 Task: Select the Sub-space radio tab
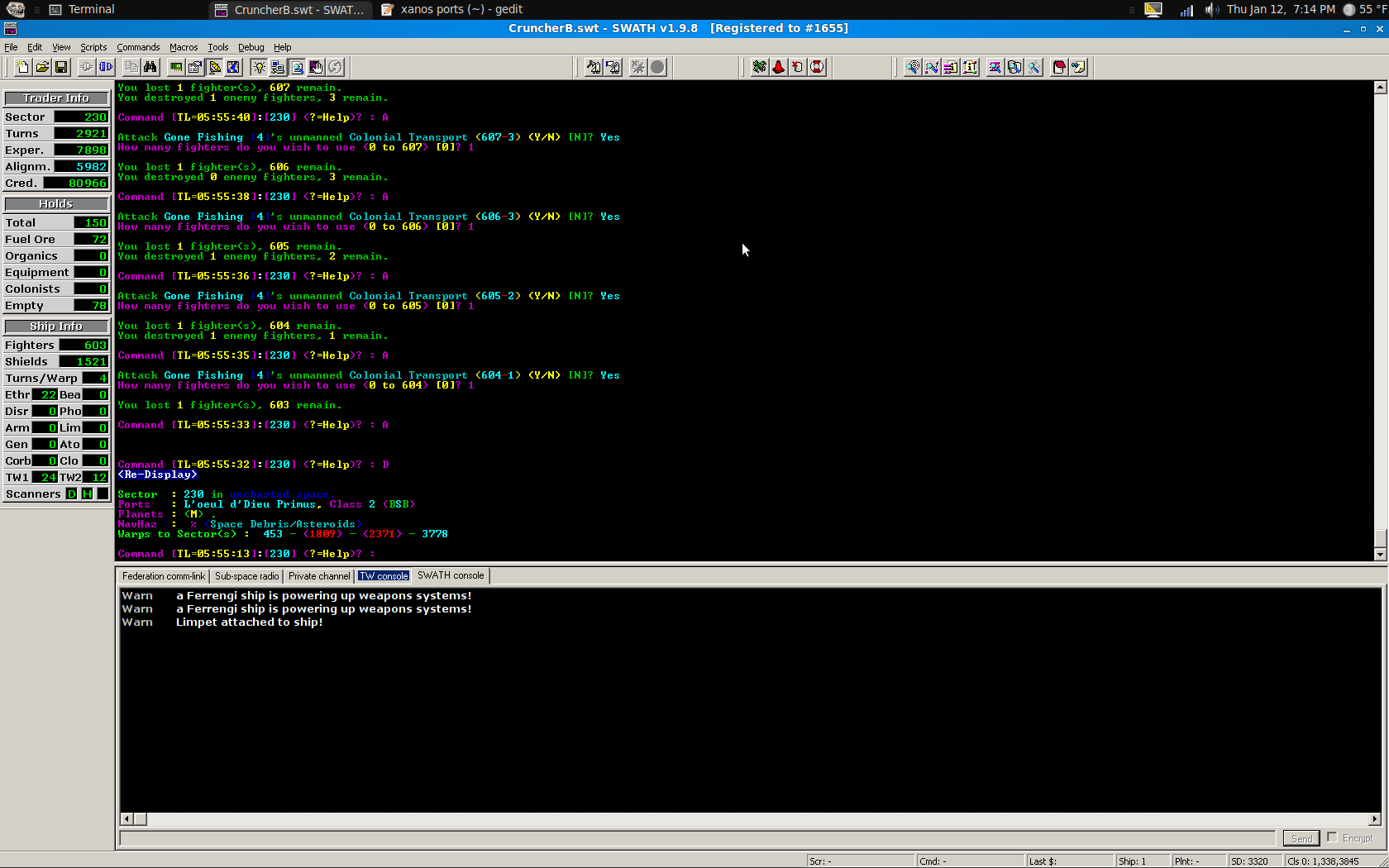pos(246,576)
